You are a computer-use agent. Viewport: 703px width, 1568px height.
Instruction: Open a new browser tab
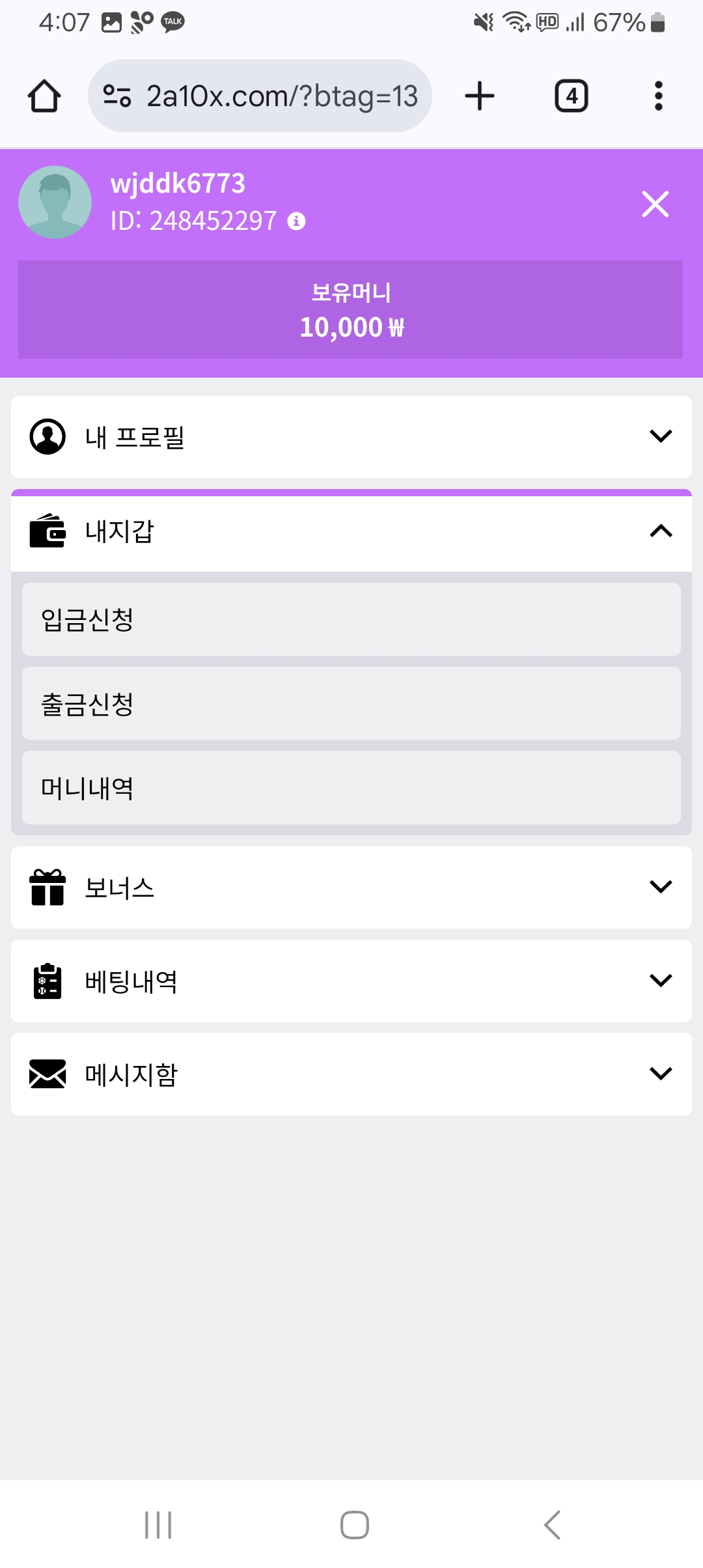pos(480,96)
